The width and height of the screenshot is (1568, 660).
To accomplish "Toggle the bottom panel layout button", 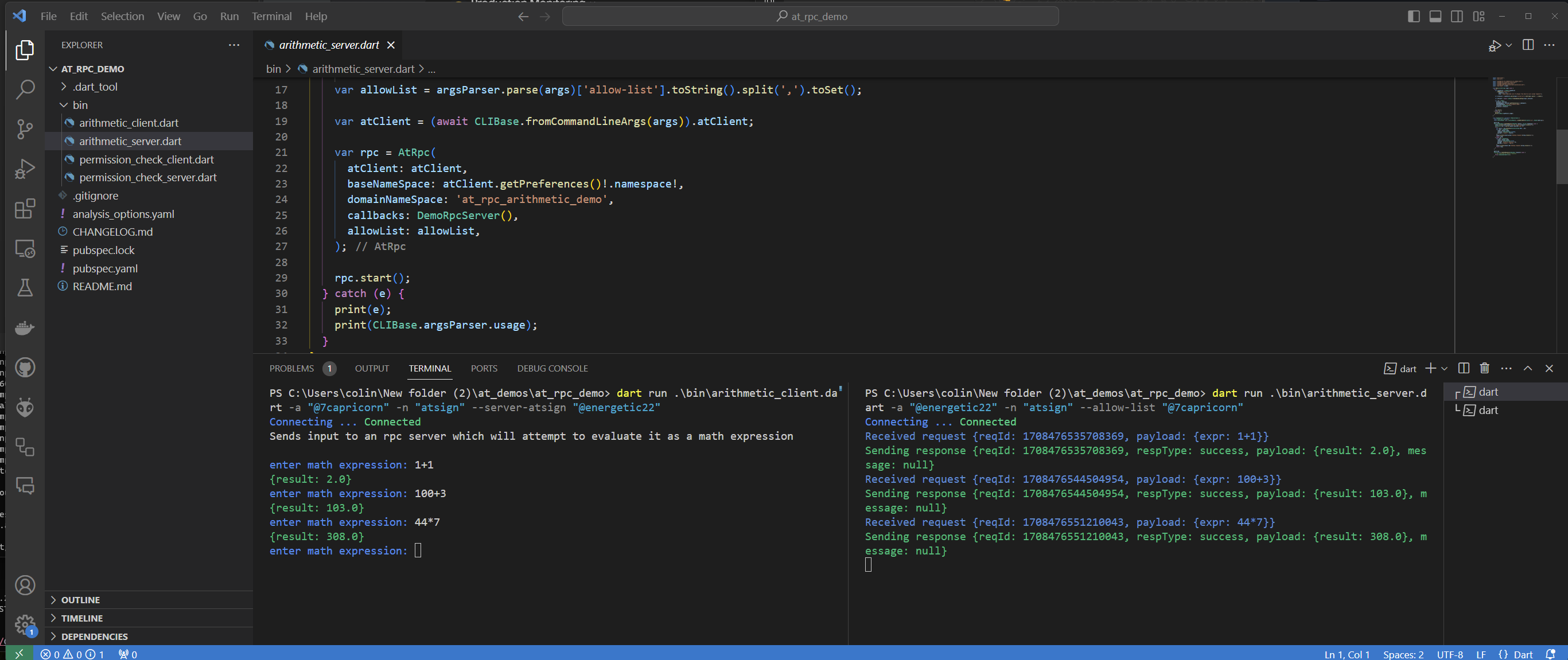I will pos(1435,17).
